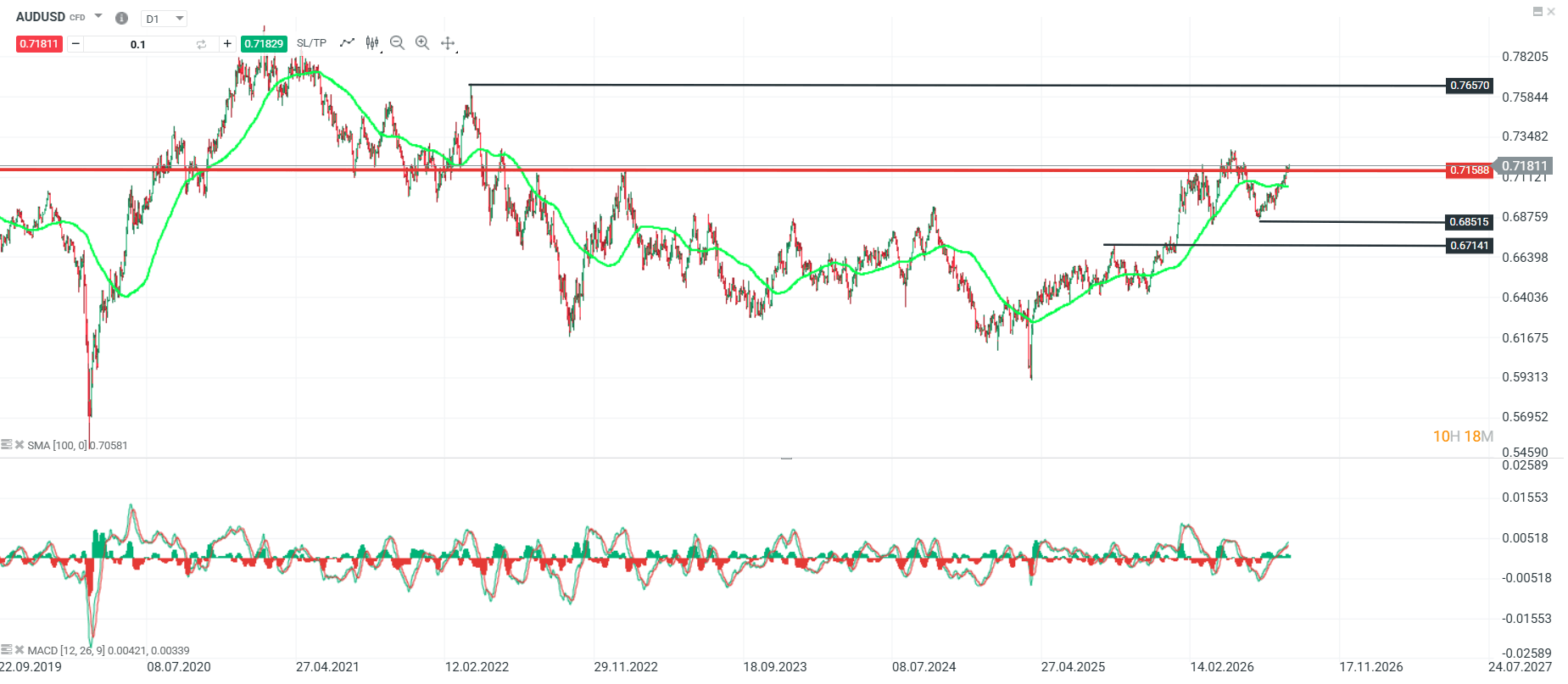
Task: Click the 12.02.2022 date axis label
Action: pyautogui.click(x=477, y=667)
